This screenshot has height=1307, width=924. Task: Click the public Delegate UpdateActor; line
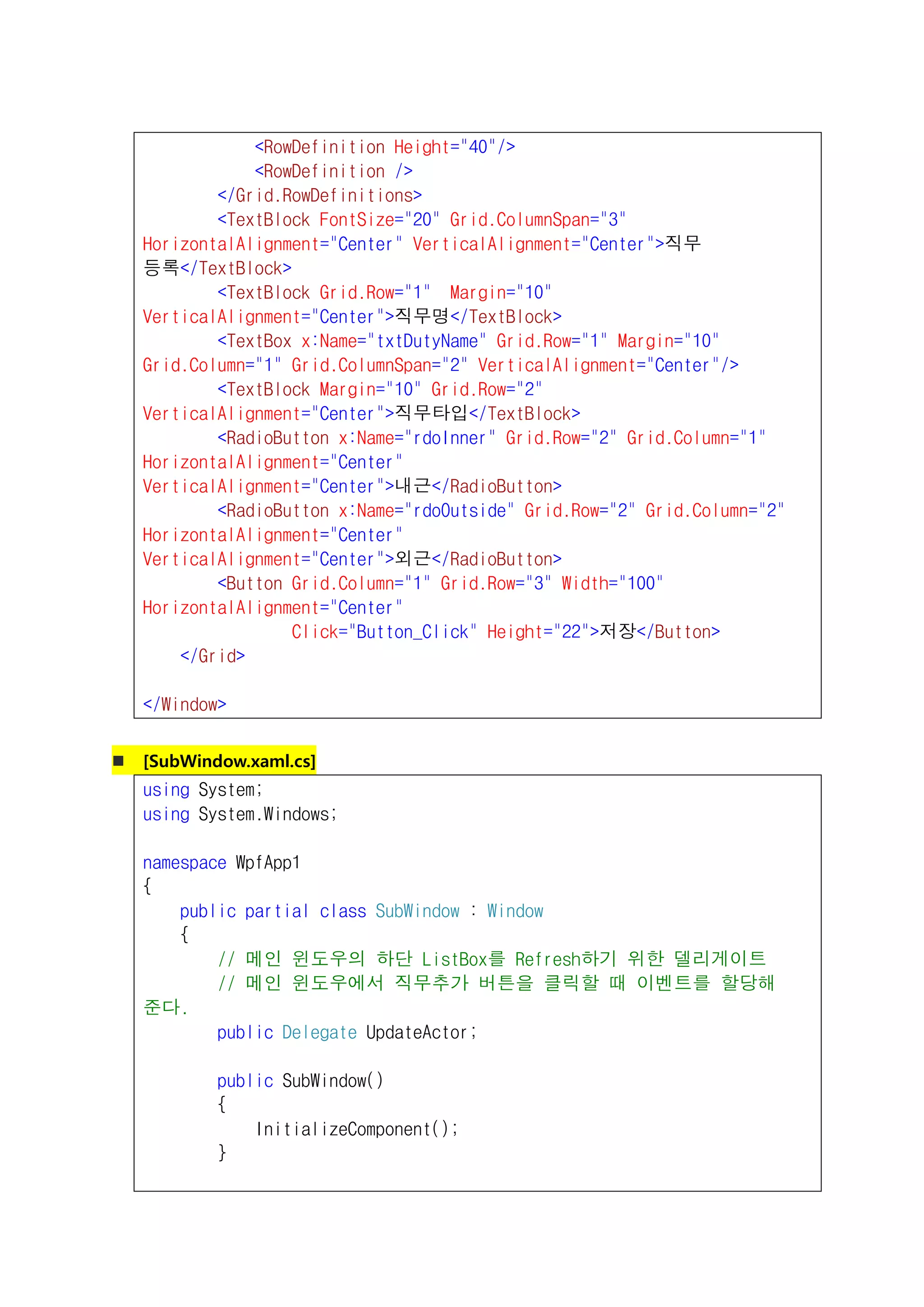pos(347,1033)
